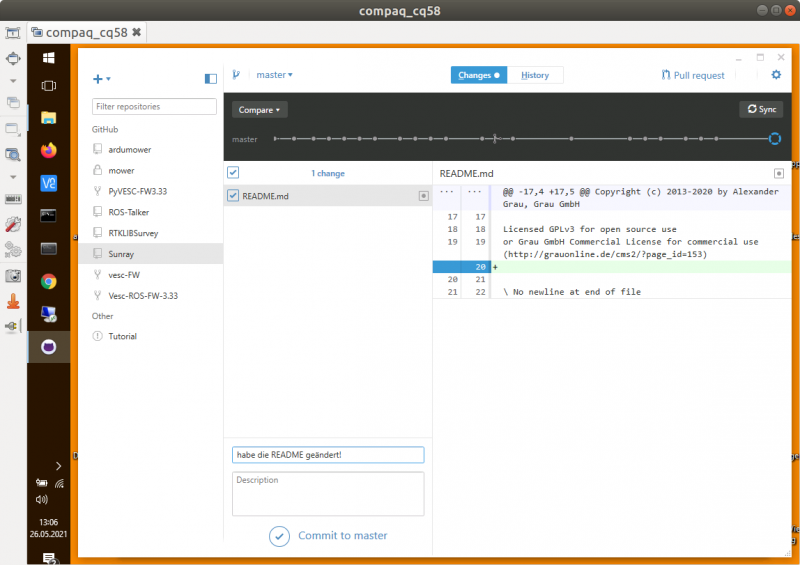The width and height of the screenshot is (800, 565).
Task: Close the compaq_cq58 tab
Action: pyautogui.click(x=136, y=32)
